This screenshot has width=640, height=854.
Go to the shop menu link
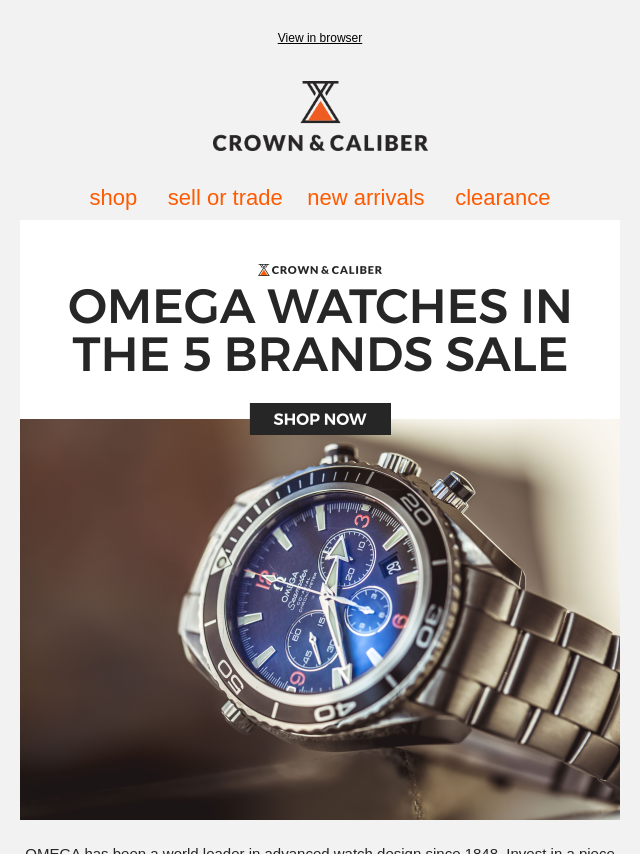point(113,197)
